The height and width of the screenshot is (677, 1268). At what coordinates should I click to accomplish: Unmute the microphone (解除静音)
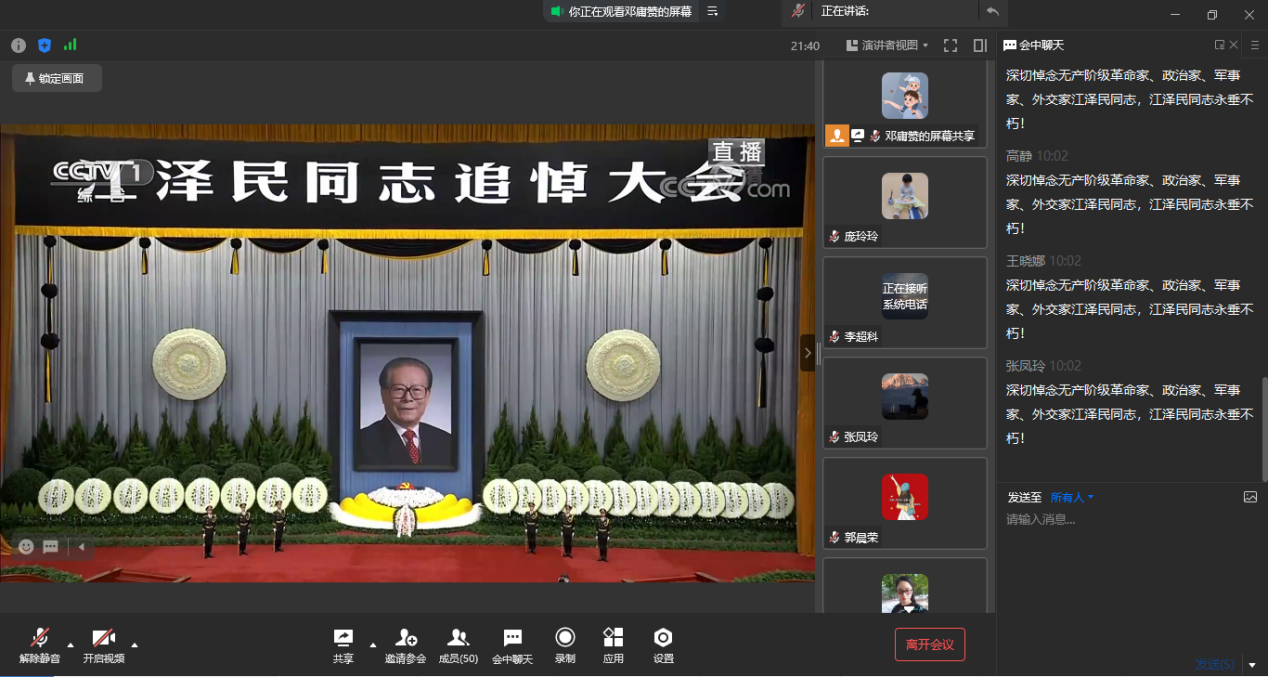(x=40, y=645)
